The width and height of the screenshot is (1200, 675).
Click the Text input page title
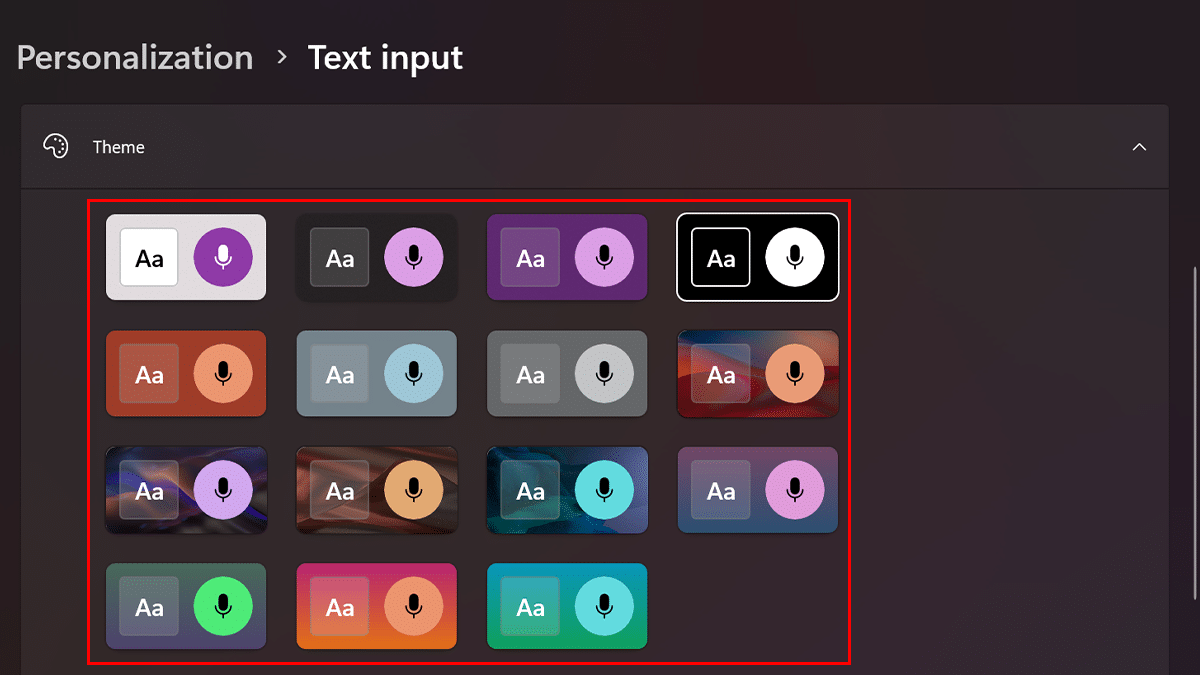pos(385,58)
